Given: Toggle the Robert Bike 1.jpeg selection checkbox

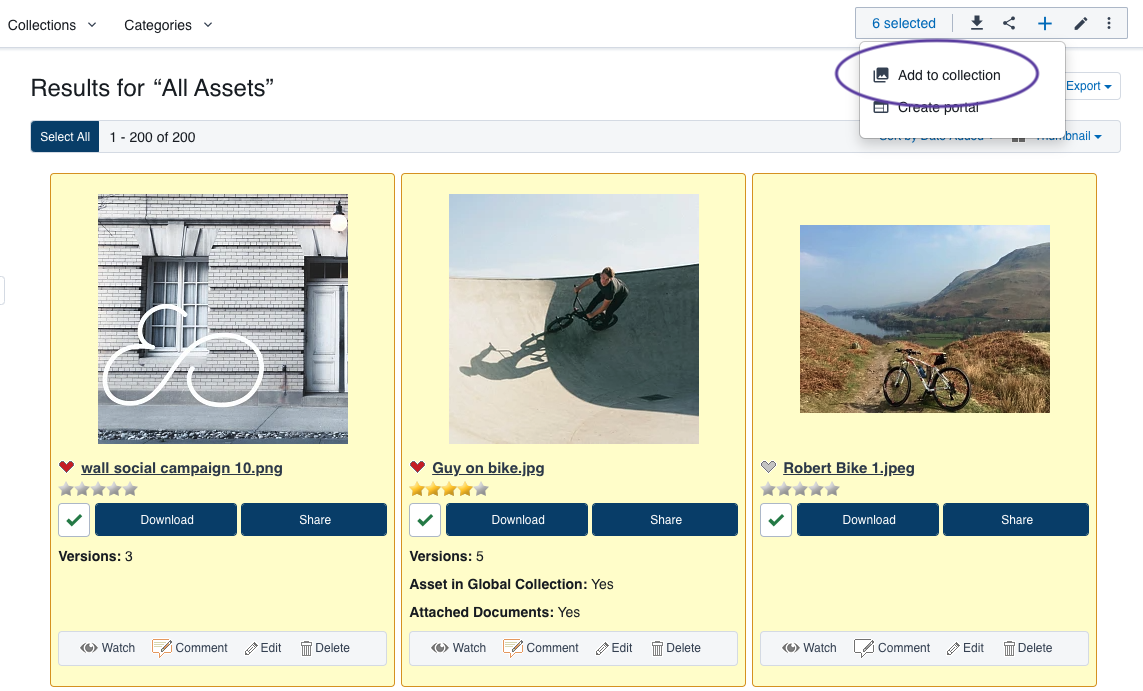Looking at the screenshot, I should click(775, 520).
